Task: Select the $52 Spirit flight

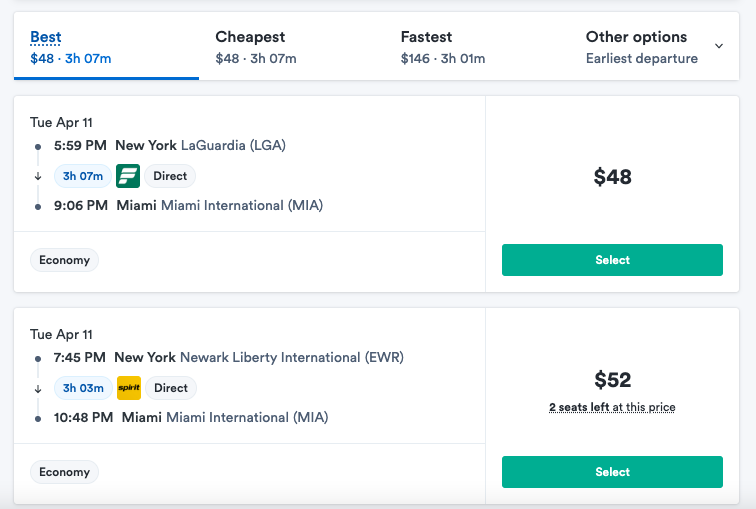Action: (x=612, y=472)
